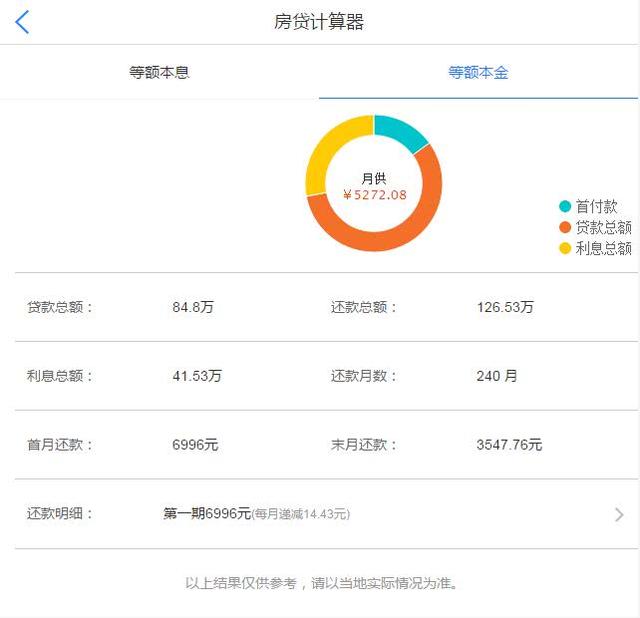This screenshot has height=618, width=640.
Task: Click the 3547.76元 last month payment value
Action: click(x=509, y=445)
